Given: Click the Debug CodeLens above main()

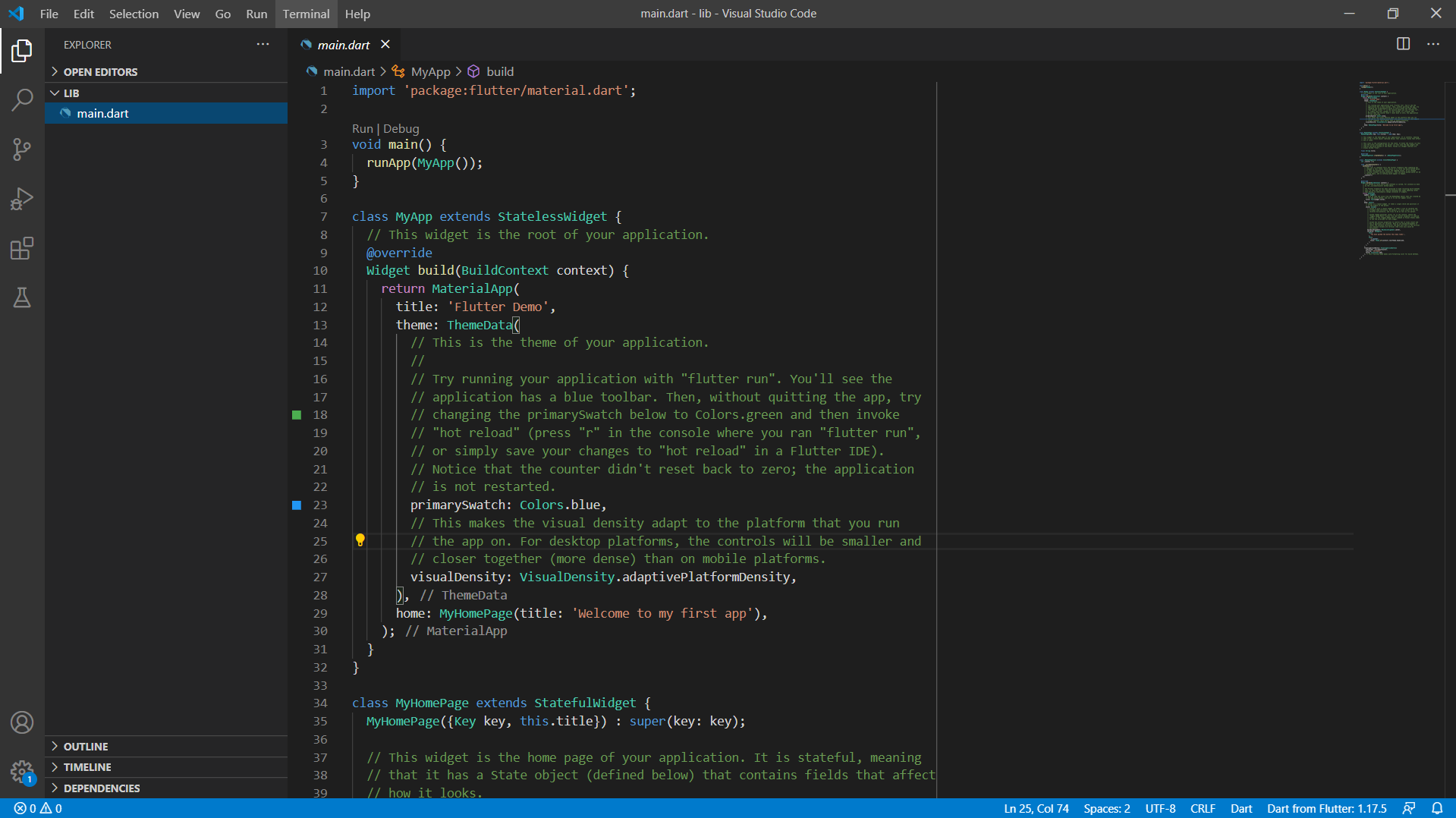Looking at the screenshot, I should pyautogui.click(x=401, y=128).
